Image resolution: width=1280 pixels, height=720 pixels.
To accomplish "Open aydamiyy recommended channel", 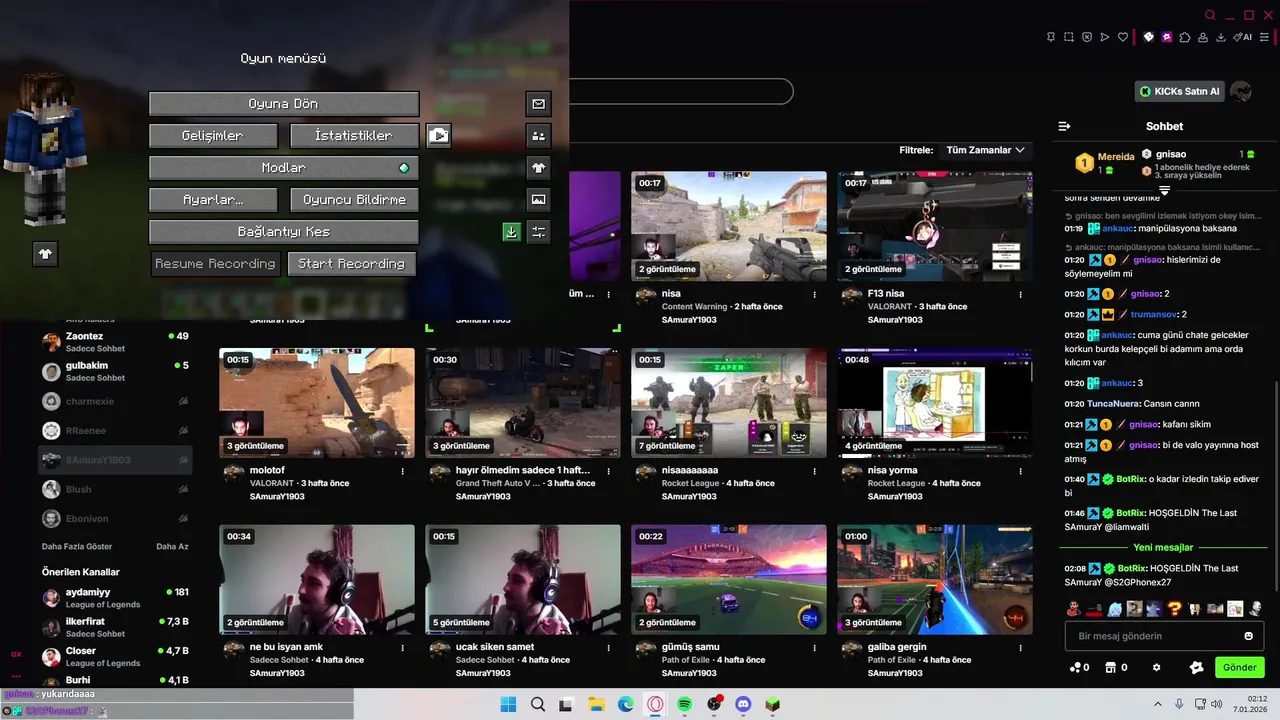I will [x=115, y=598].
